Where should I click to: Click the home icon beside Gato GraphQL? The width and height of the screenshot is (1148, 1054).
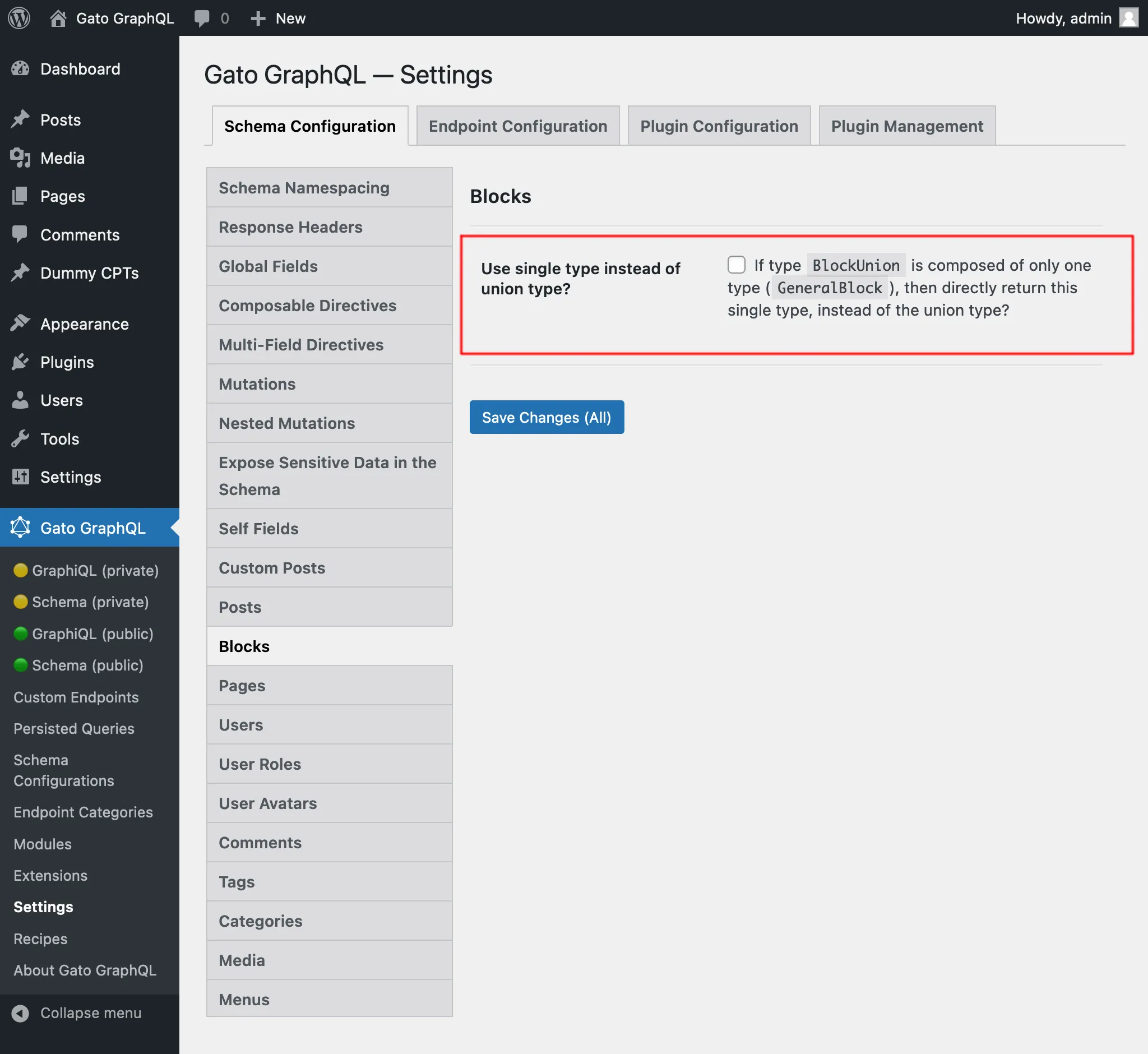[58, 19]
